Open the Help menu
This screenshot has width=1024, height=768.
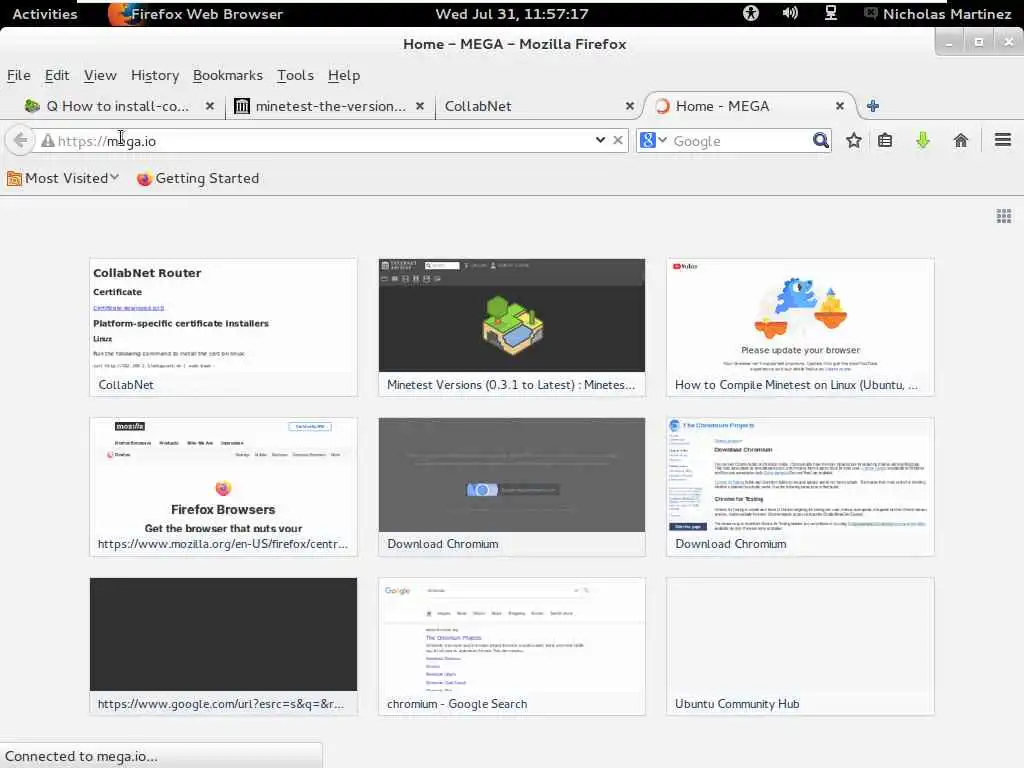click(x=344, y=76)
